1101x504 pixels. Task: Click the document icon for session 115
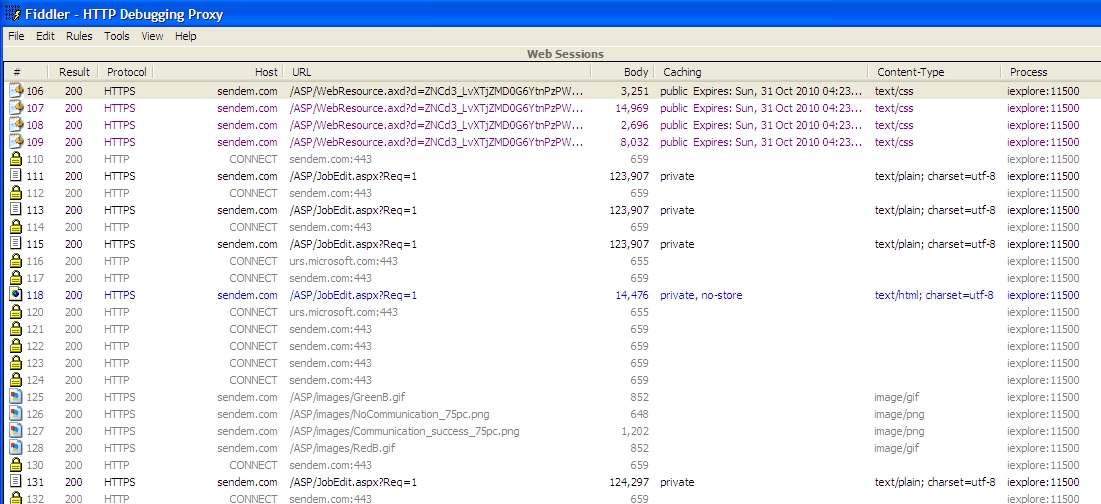pyautogui.click(x=15, y=244)
